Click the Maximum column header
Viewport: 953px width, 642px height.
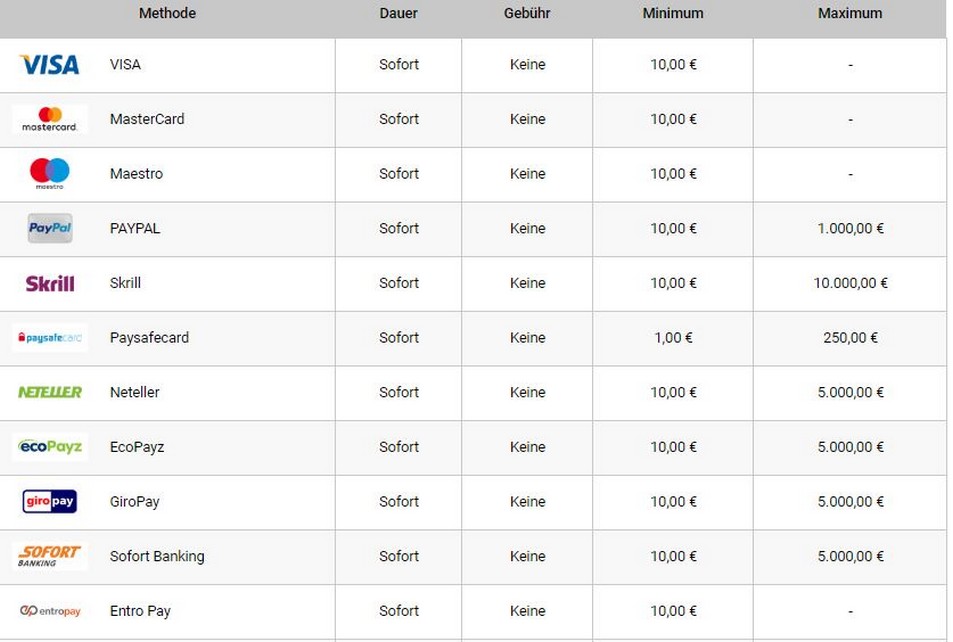850,13
